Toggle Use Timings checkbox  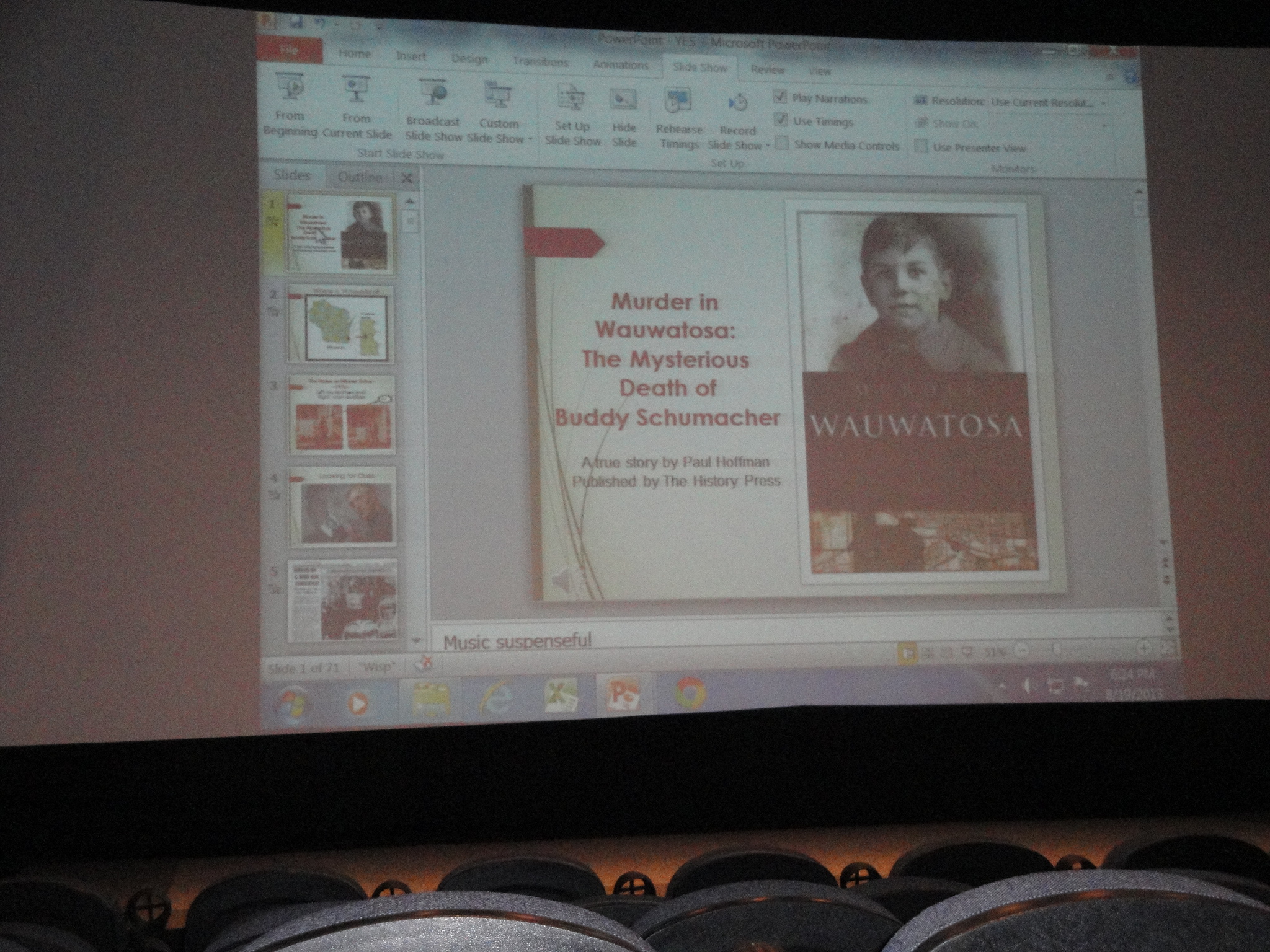(781, 120)
